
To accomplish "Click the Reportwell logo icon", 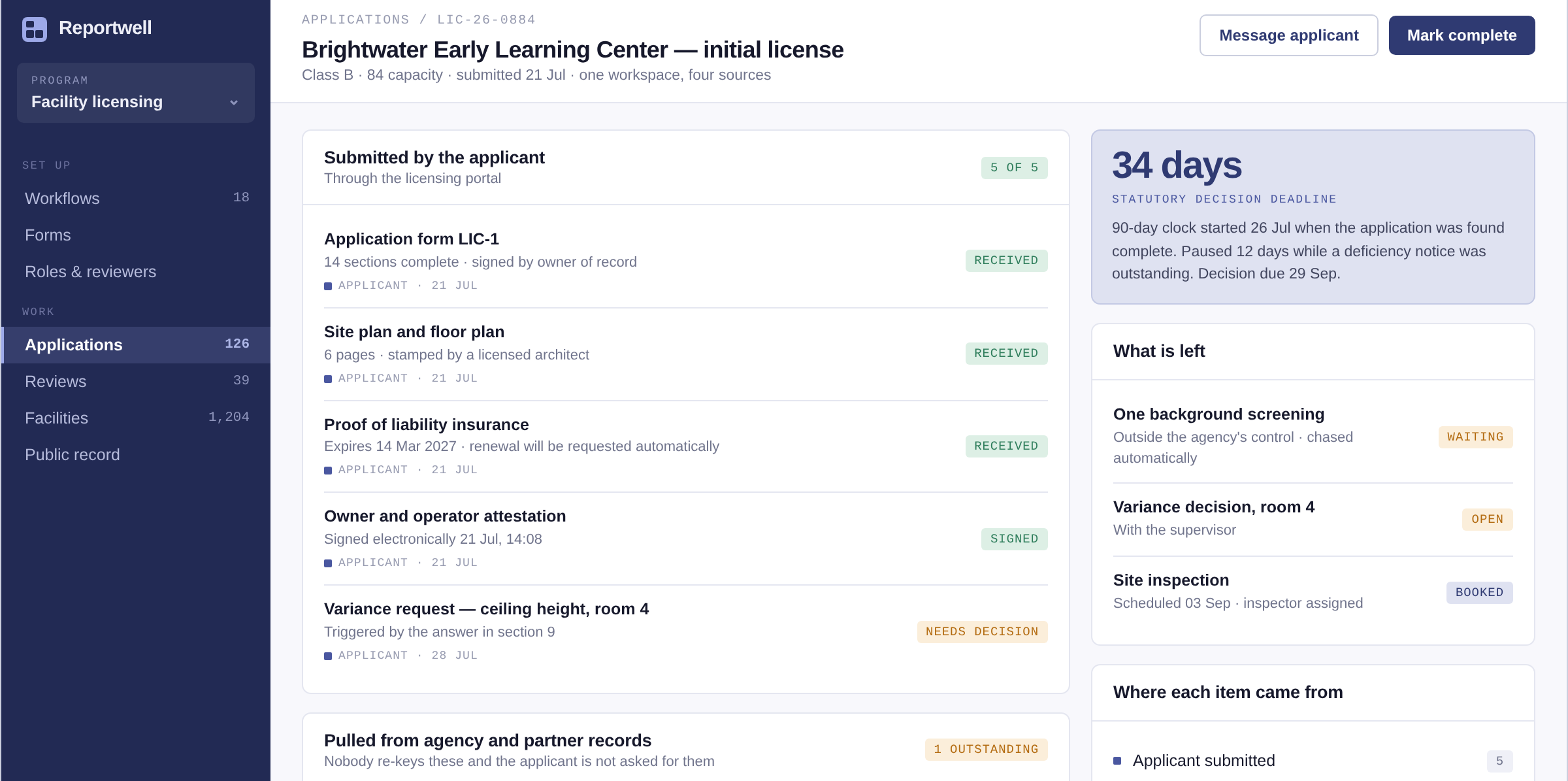I will (x=35, y=29).
